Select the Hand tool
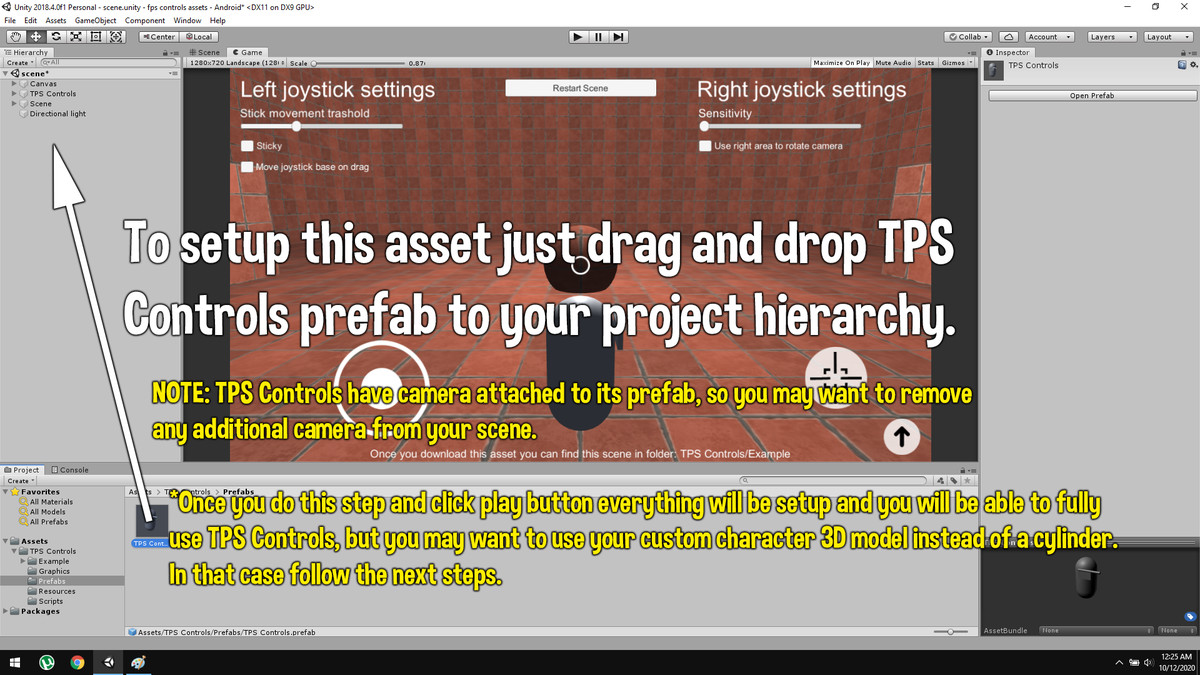The width and height of the screenshot is (1200, 675). (x=16, y=37)
